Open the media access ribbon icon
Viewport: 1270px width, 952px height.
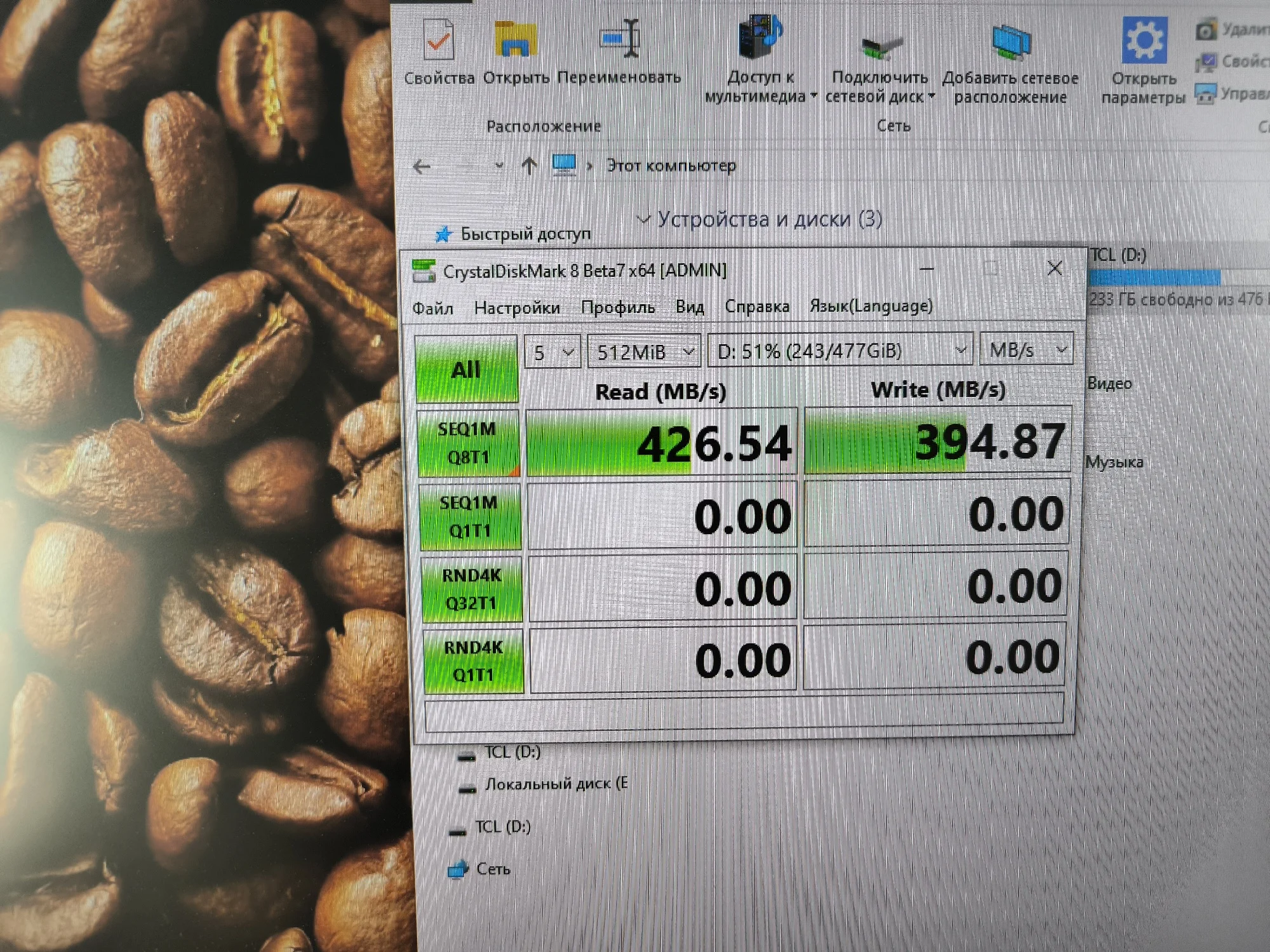click(x=760, y=37)
